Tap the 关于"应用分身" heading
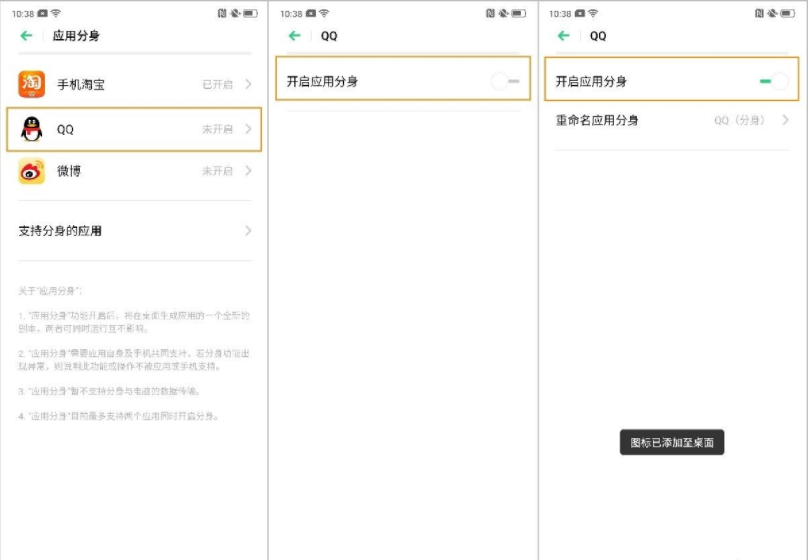Viewport: 808px width, 560px height. [x=50, y=291]
